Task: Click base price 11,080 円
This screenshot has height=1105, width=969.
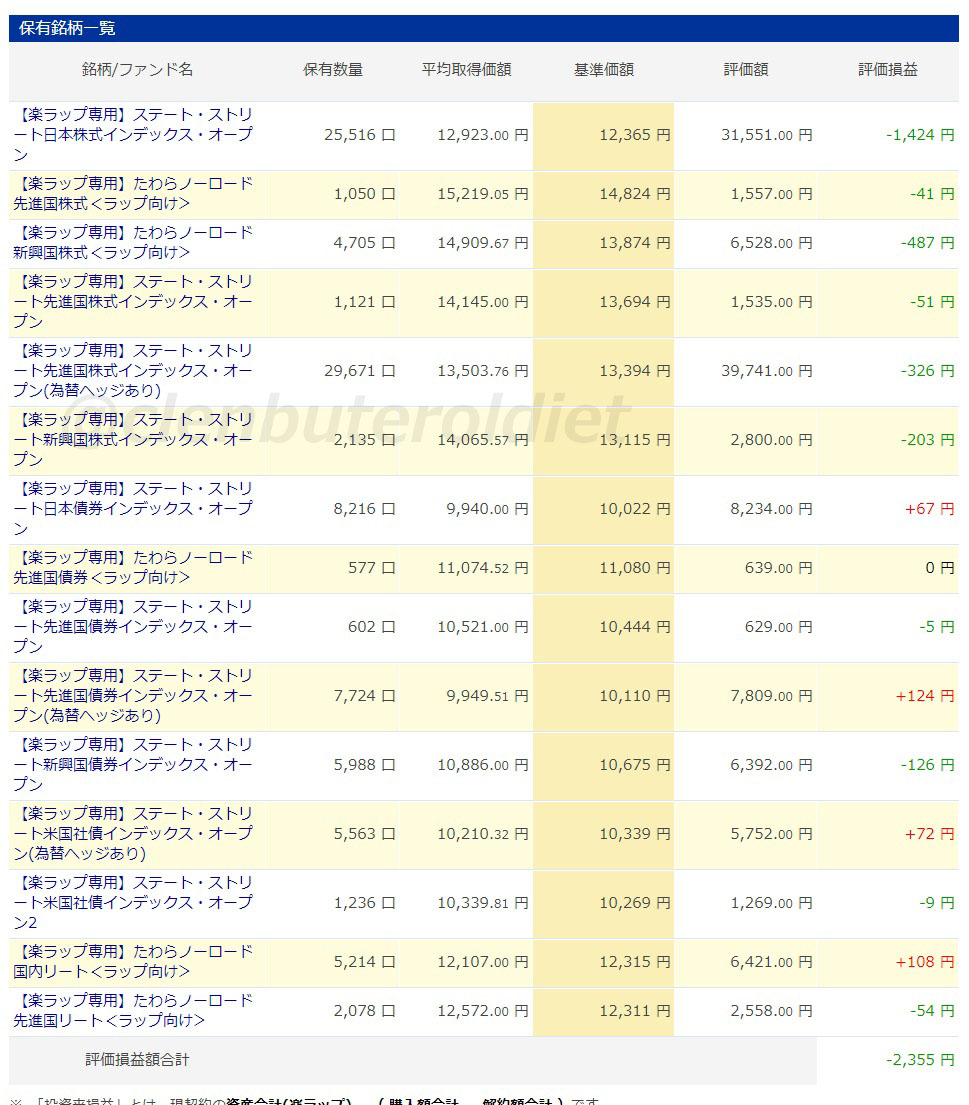Action: pos(634,567)
